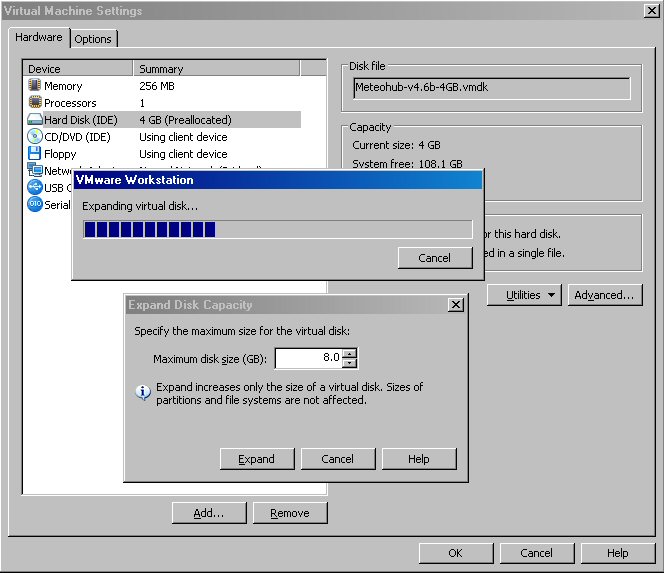Screen dimensions: 664x573
Task: Increase maximum disk size with up arrow
Action: [x=349, y=353]
